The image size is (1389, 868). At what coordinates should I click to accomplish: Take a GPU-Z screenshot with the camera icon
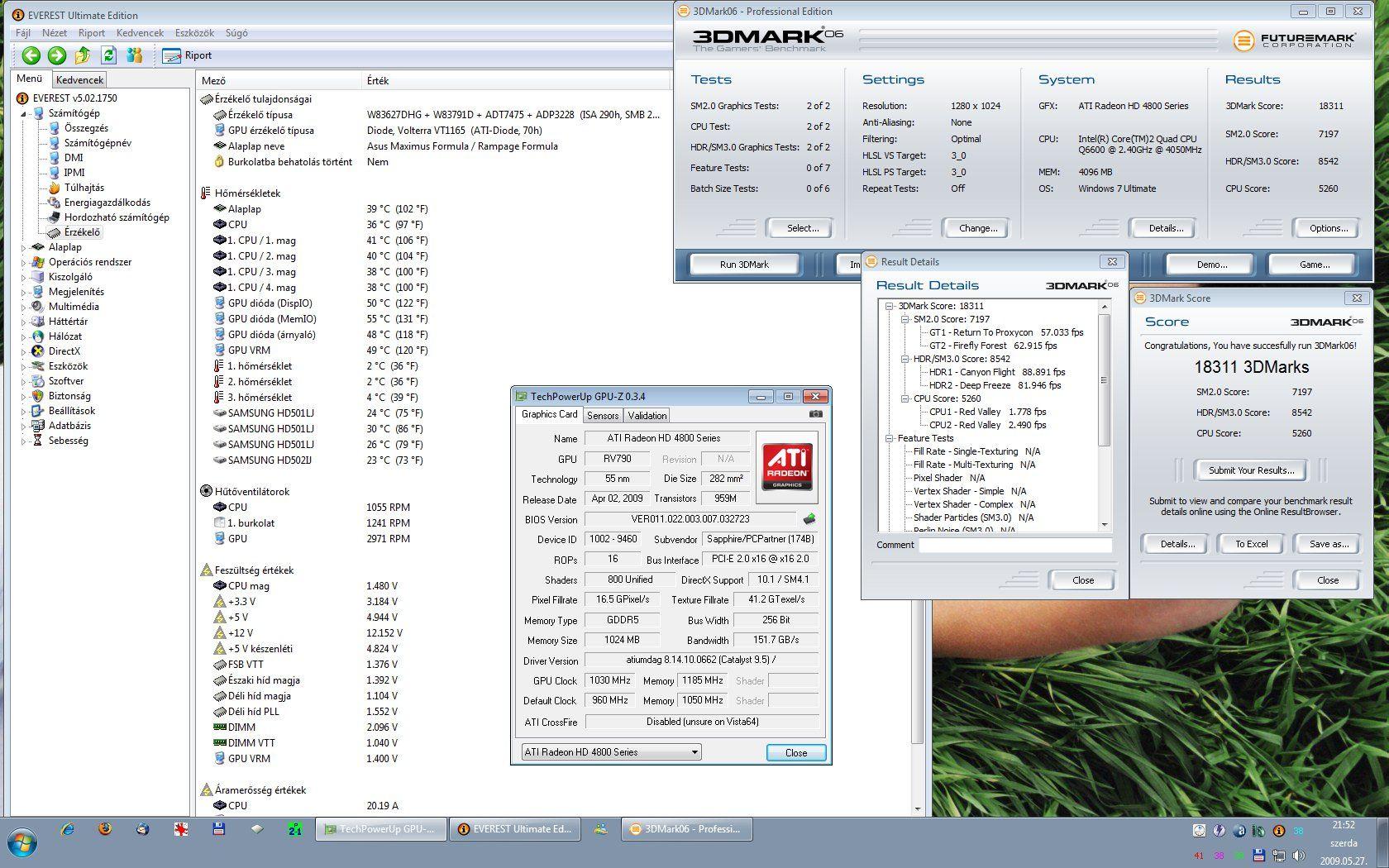point(815,414)
